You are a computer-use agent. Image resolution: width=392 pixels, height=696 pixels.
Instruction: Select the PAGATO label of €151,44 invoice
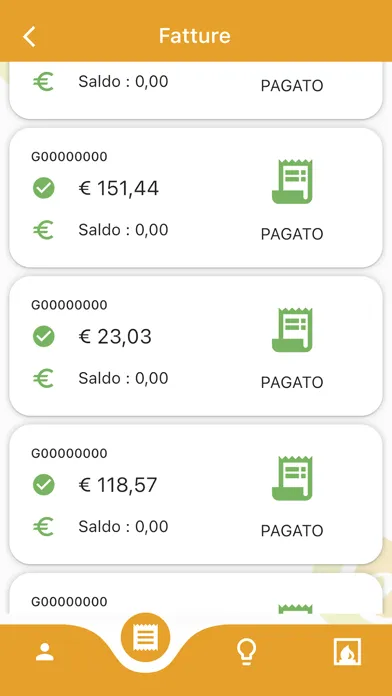pyautogui.click(x=292, y=234)
